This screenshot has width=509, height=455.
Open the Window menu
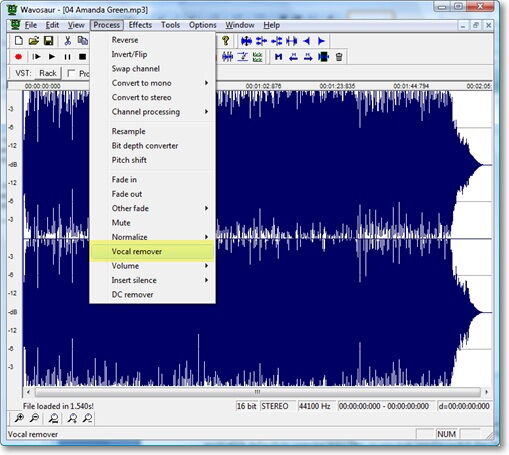(240, 25)
